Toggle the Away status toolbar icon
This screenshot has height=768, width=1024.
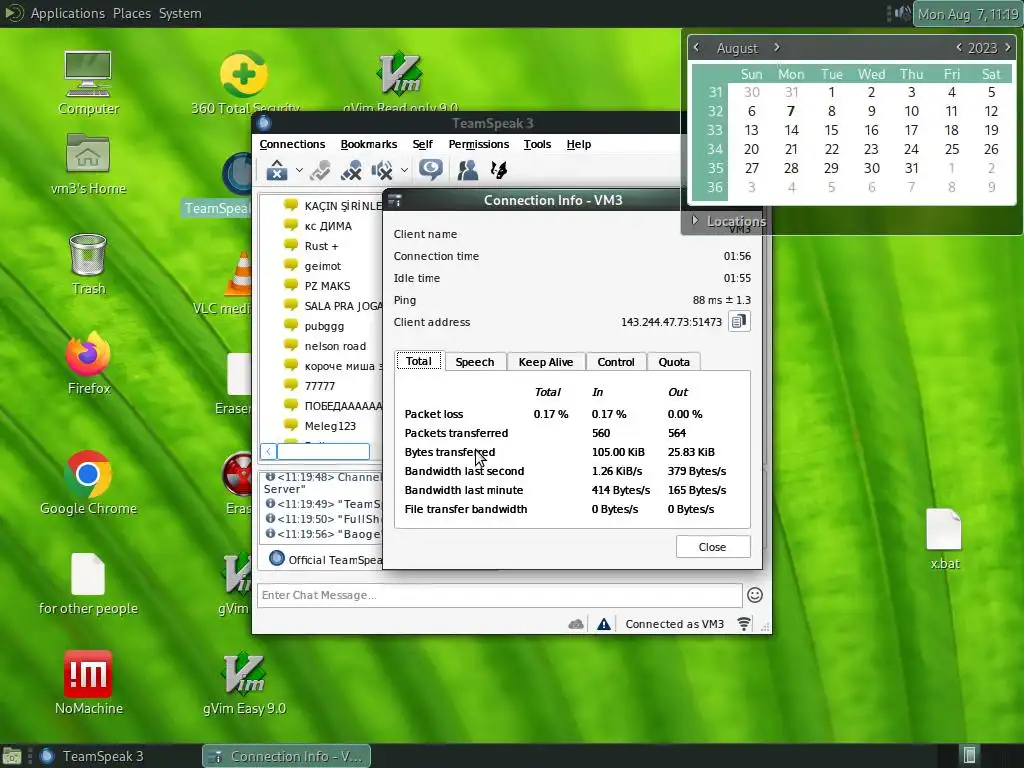click(320, 170)
